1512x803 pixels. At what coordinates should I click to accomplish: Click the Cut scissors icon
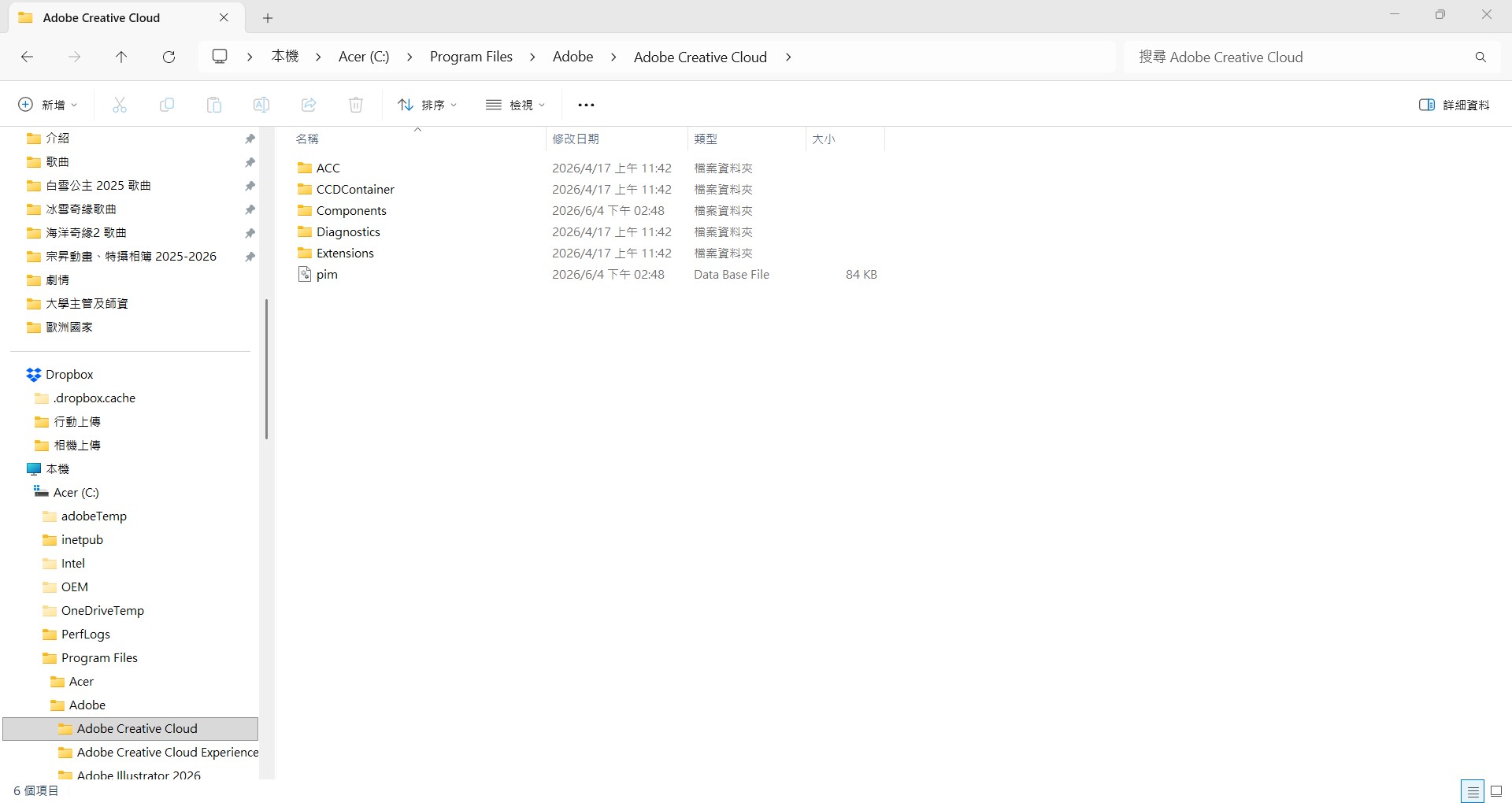[120, 105]
